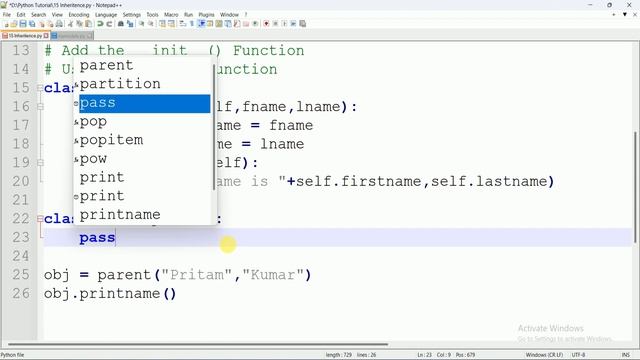The height and width of the screenshot is (360, 640).
Task: Open the Macro menu
Action: [x=171, y=15]
